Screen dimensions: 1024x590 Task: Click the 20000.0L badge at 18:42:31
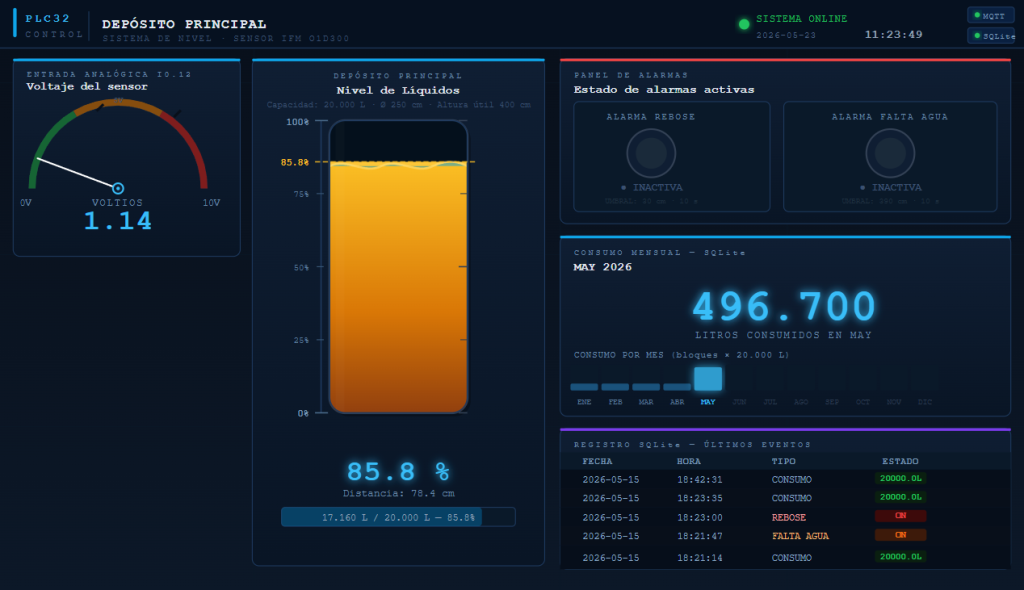click(x=901, y=478)
